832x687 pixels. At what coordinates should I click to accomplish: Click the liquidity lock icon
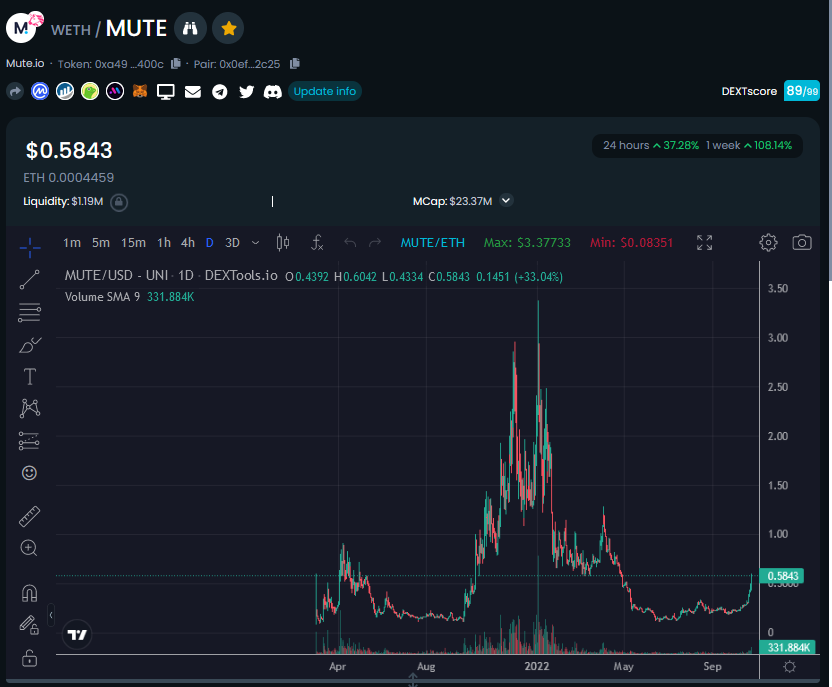pyautogui.click(x=119, y=202)
